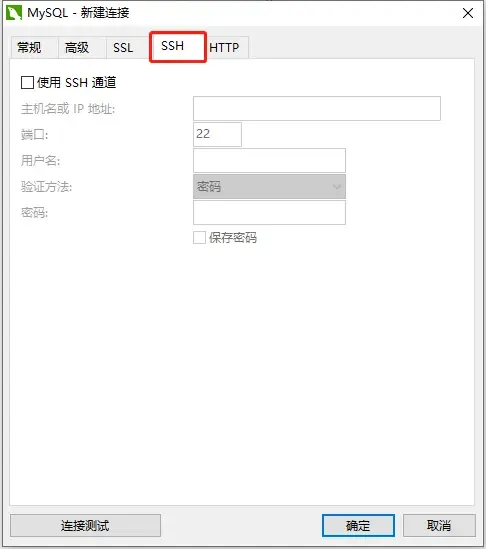Click the 端口 field containing 22

(x=217, y=134)
